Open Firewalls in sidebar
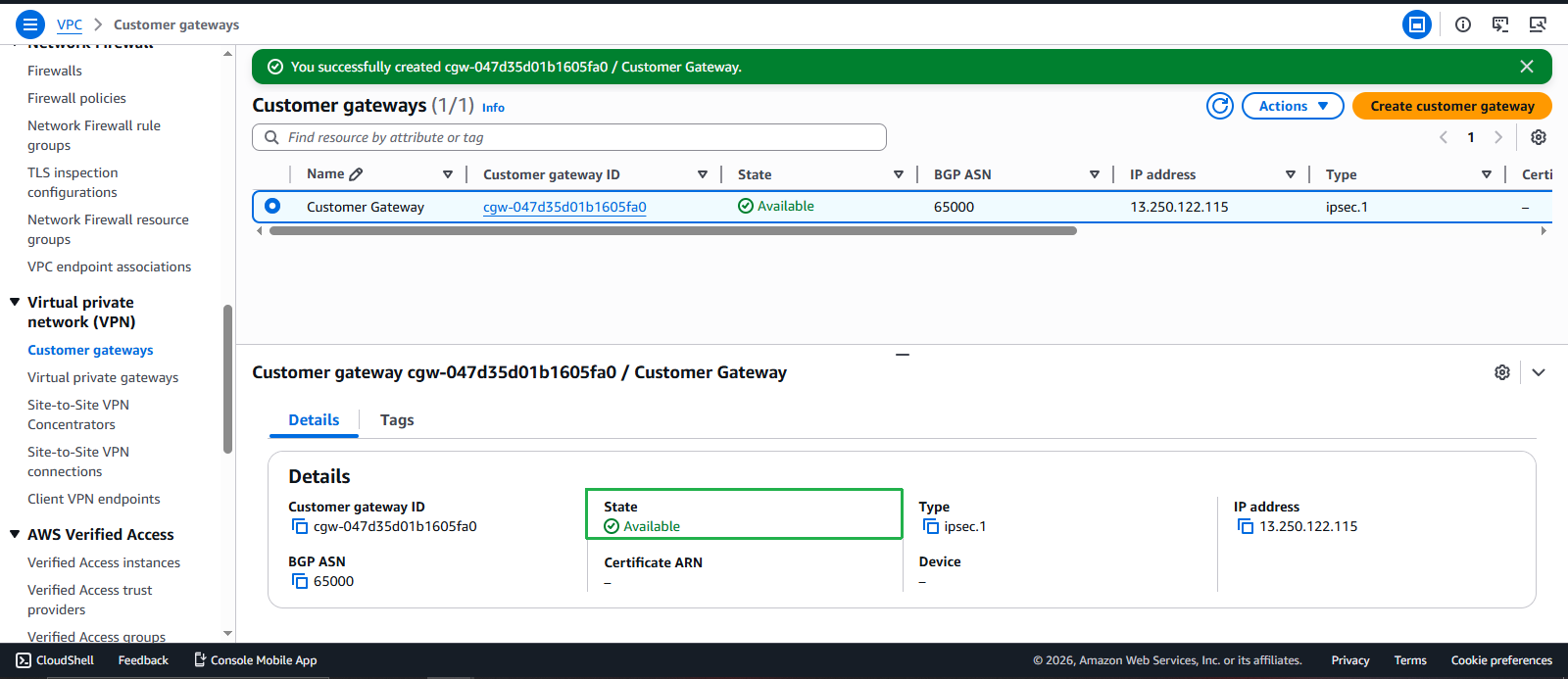This screenshot has height=679, width=1568. pos(55,71)
